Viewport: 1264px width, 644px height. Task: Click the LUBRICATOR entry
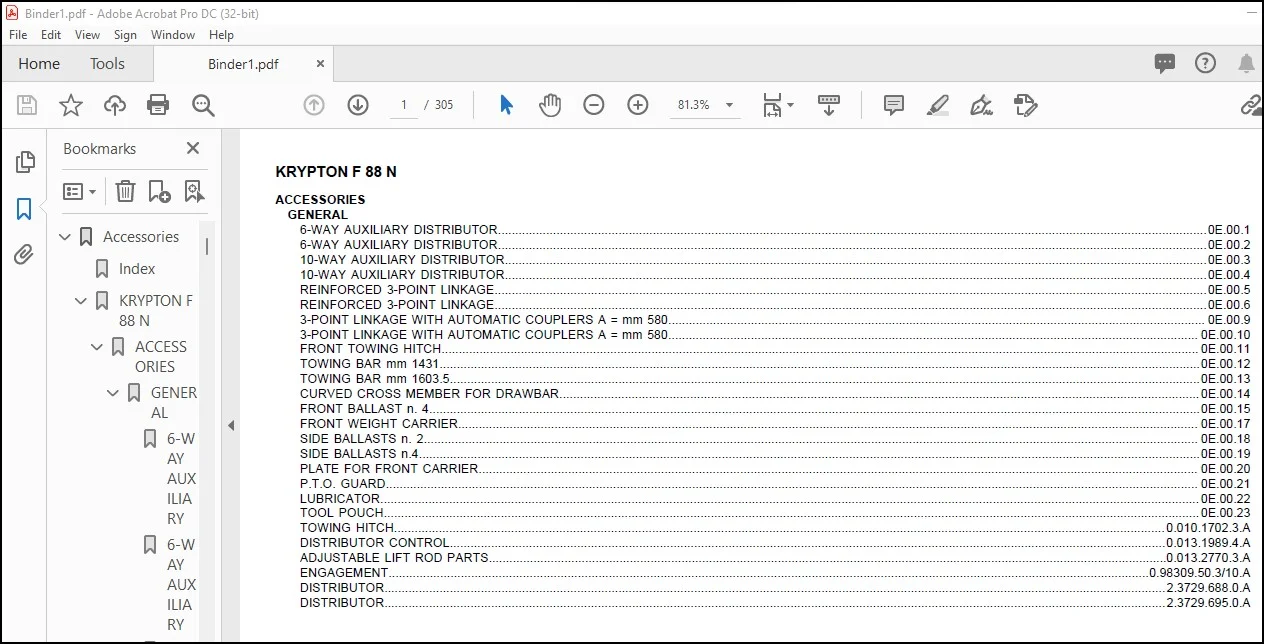click(775, 498)
